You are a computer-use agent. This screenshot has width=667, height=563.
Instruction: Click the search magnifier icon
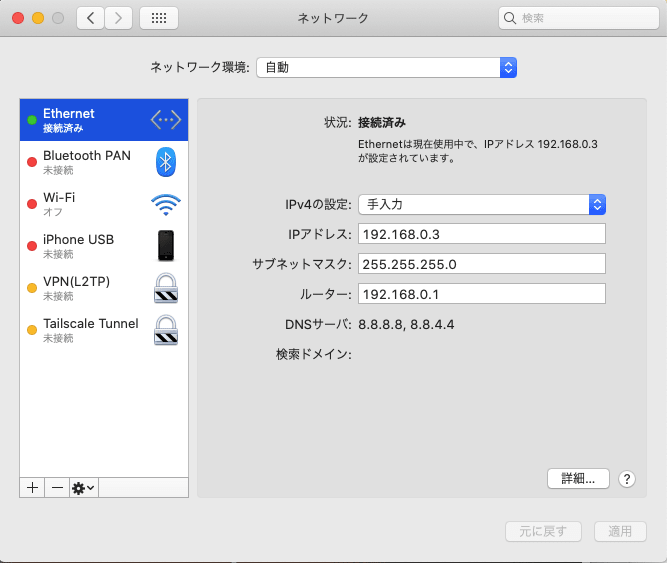click(510, 18)
